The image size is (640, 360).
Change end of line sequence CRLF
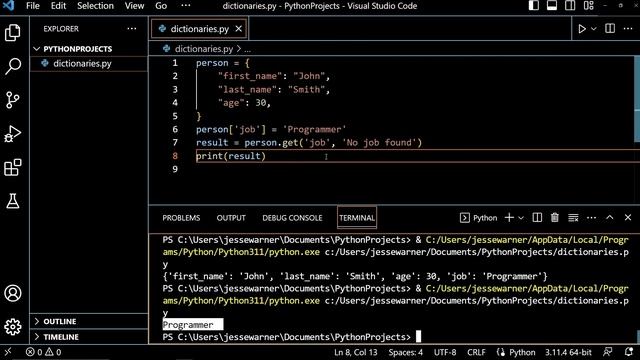coord(476,352)
